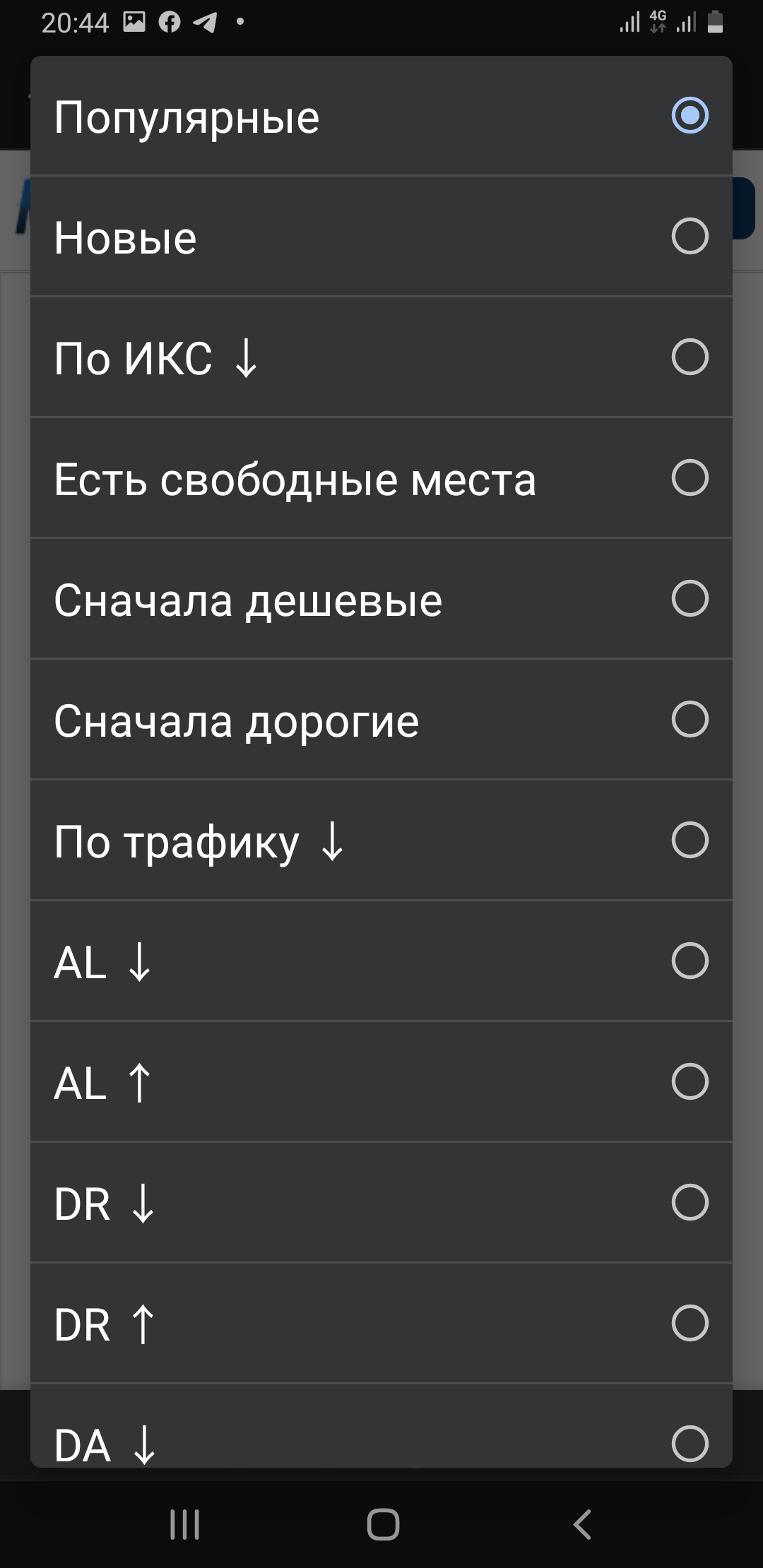Choose the Новые radio button

click(x=690, y=236)
